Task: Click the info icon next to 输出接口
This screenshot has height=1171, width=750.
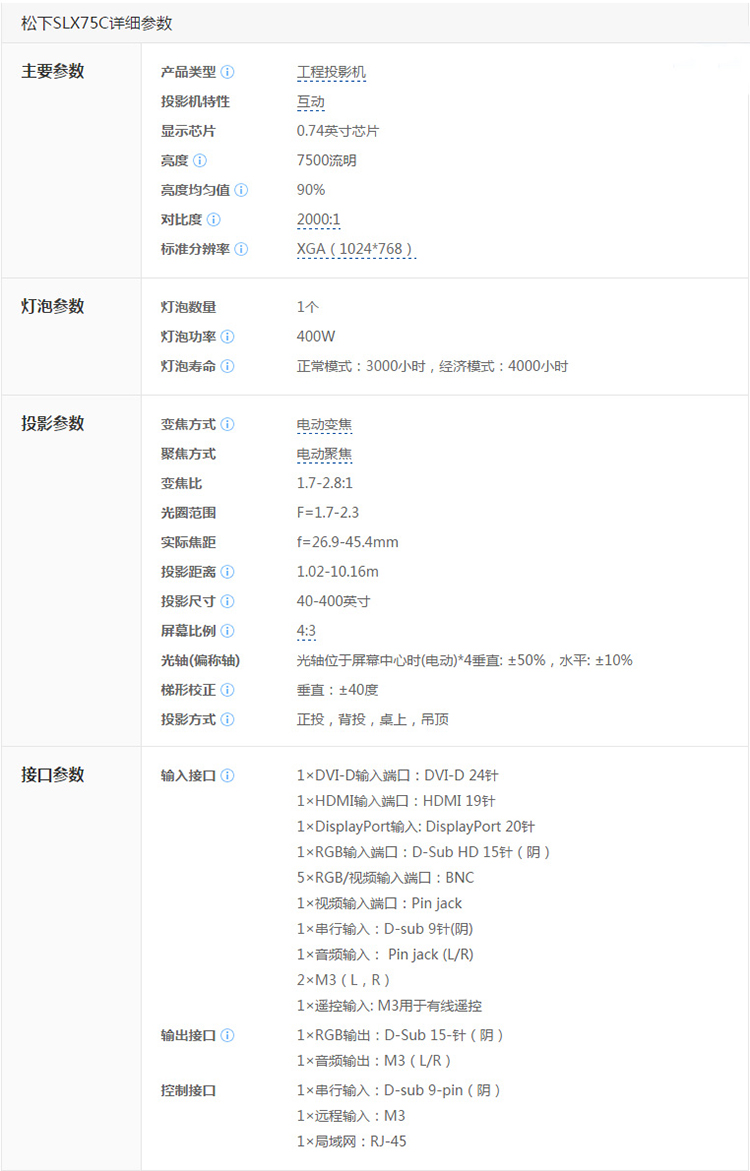Action: (x=227, y=1036)
